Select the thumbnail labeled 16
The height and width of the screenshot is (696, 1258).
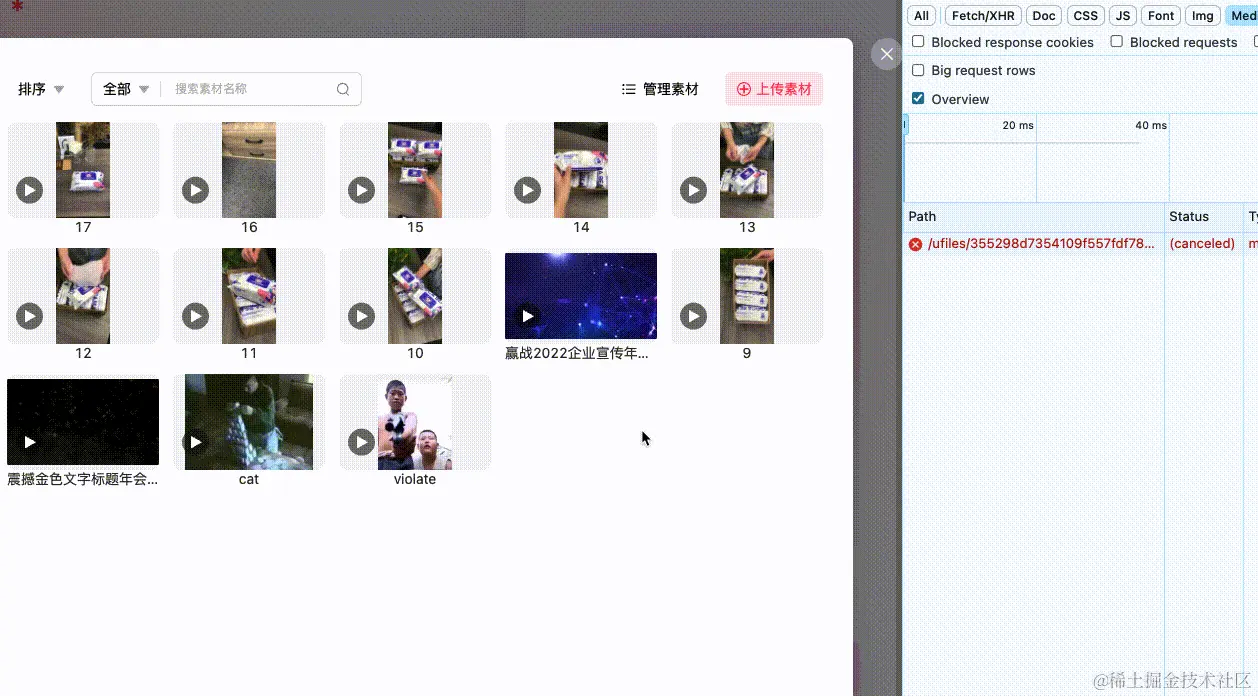(249, 170)
